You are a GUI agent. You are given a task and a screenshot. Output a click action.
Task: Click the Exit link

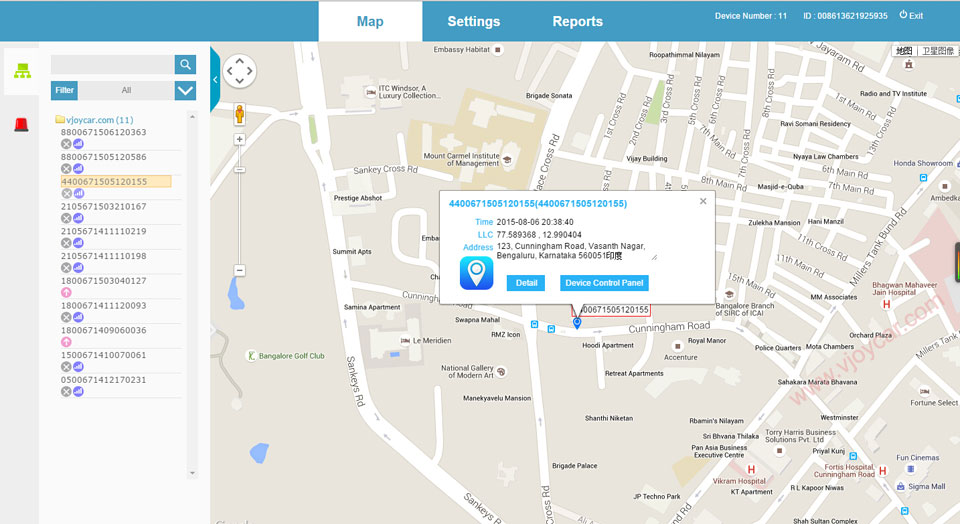911,16
